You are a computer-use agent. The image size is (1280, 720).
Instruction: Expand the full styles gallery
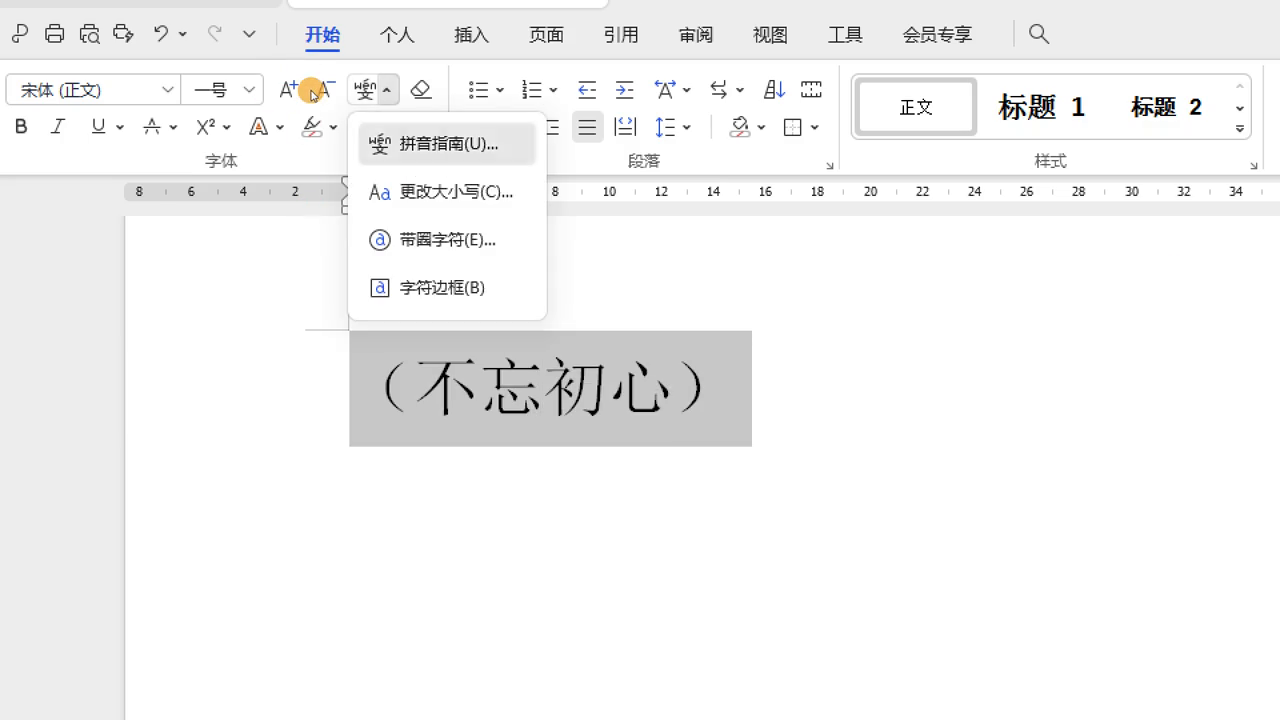pyautogui.click(x=1240, y=129)
